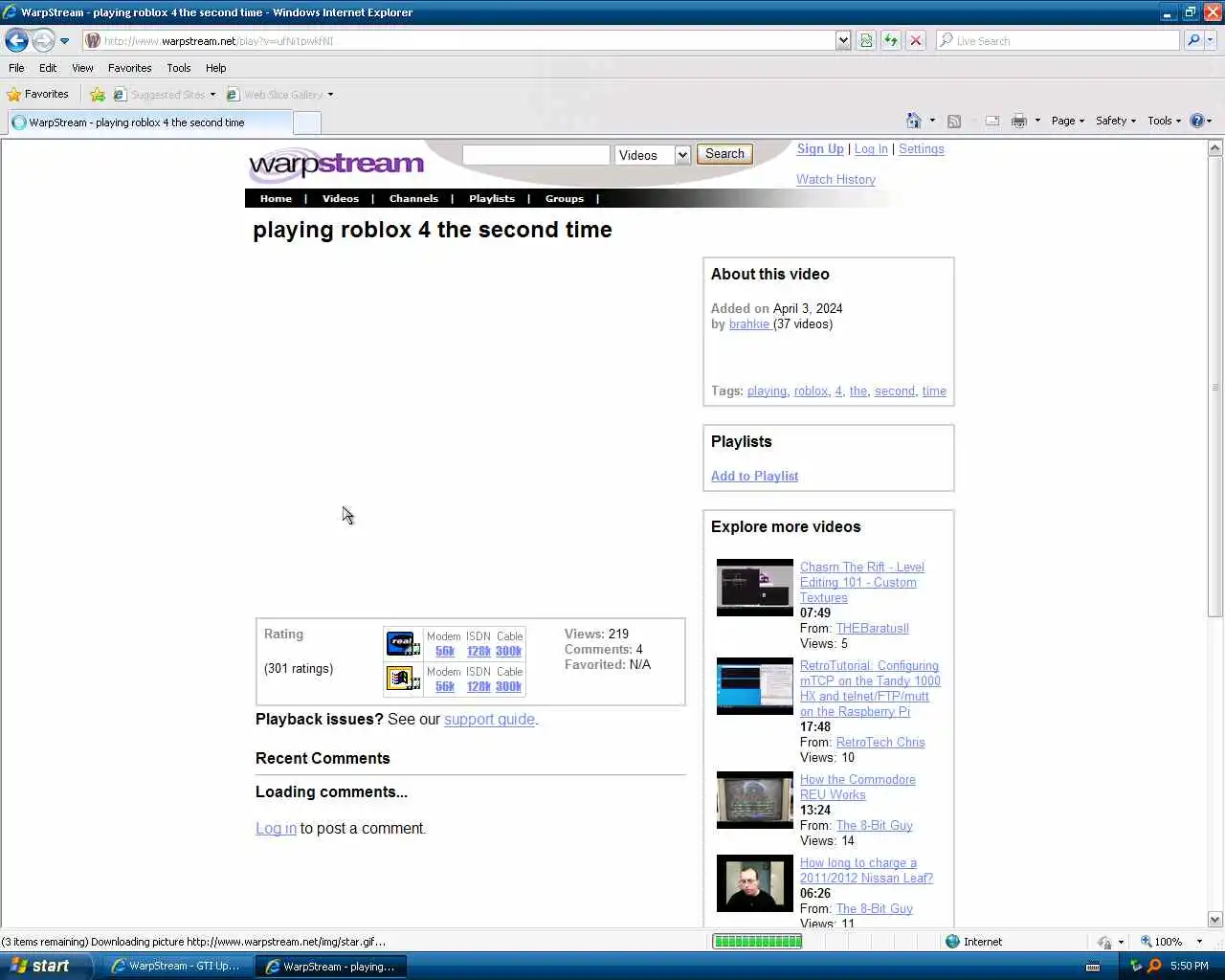Click the Compatibility View icon
The width and height of the screenshot is (1225, 980).
click(x=866, y=40)
